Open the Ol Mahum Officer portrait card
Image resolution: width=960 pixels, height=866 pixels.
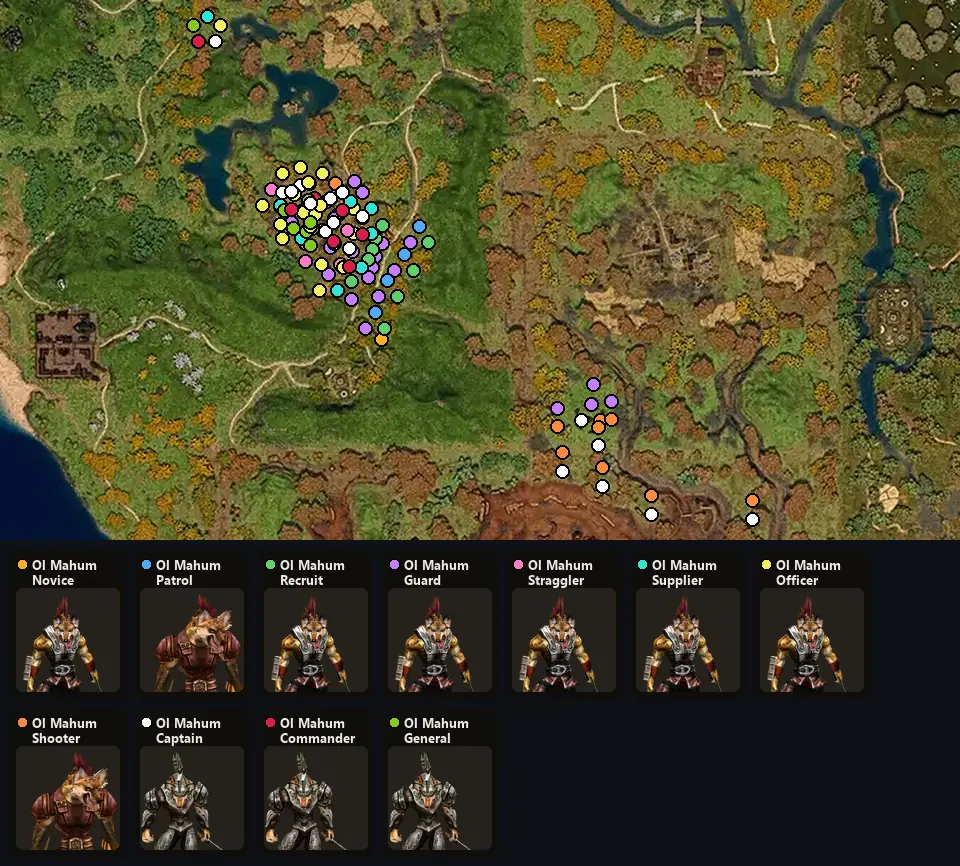coord(812,640)
